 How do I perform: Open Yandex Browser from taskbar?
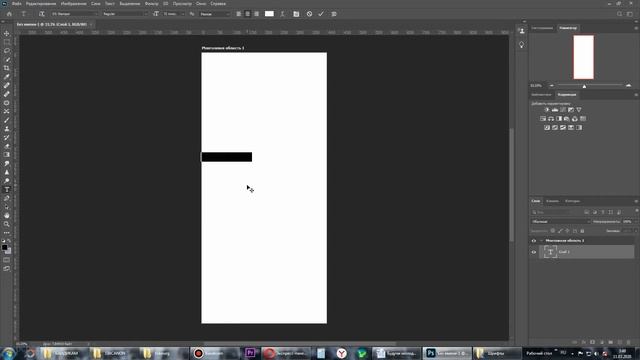(x=342, y=353)
